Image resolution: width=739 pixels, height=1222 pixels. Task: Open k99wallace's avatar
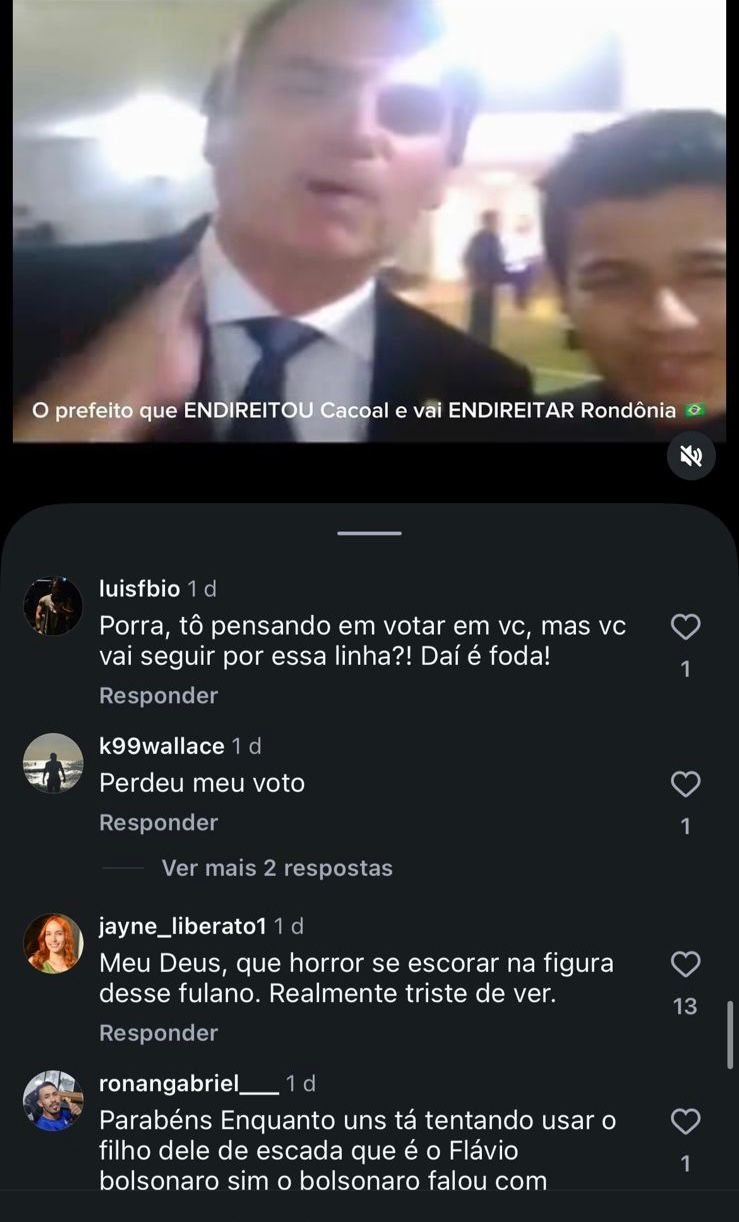tap(53, 763)
